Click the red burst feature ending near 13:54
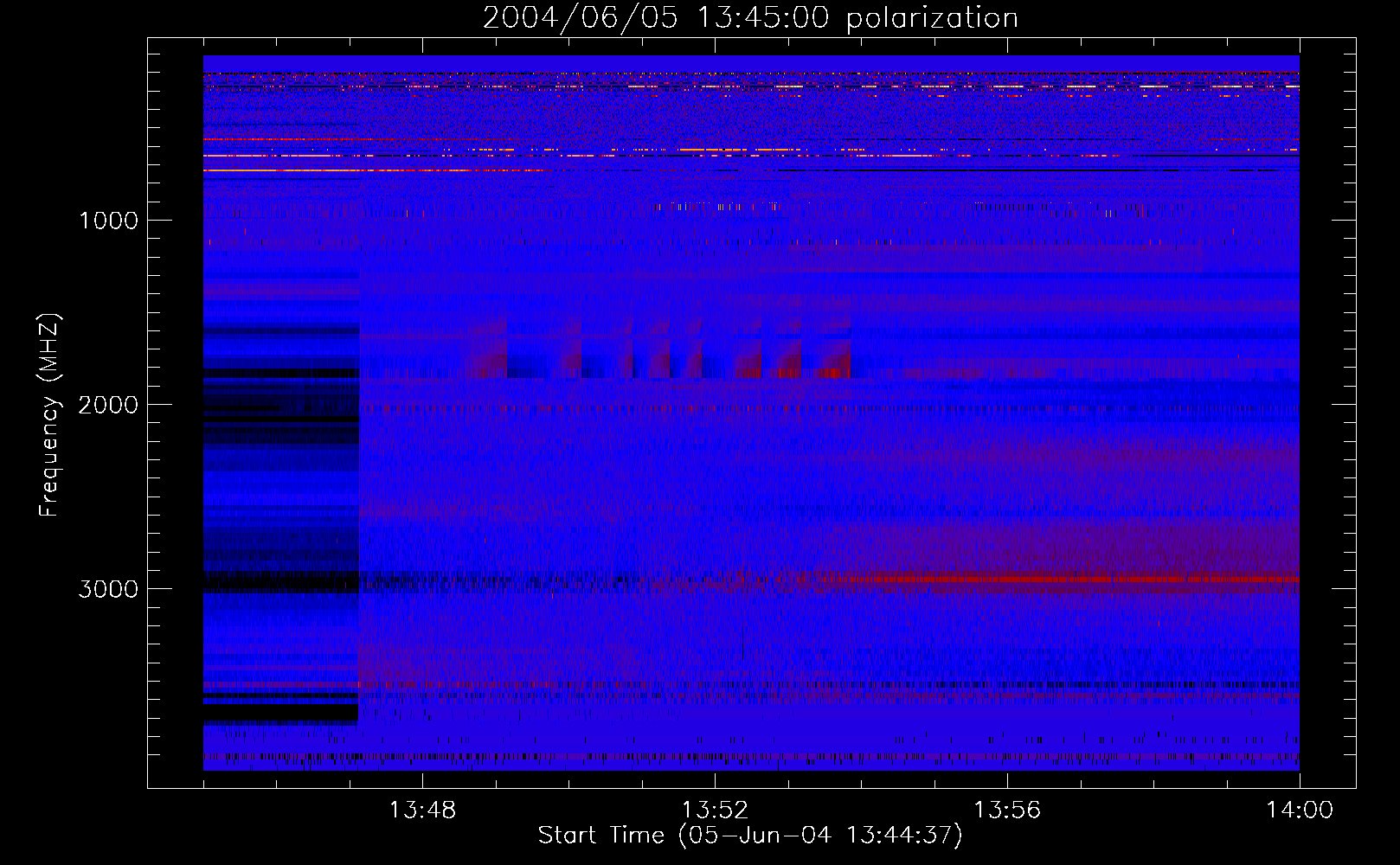Viewport: 1400px width, 865px height. click(834, 359)
